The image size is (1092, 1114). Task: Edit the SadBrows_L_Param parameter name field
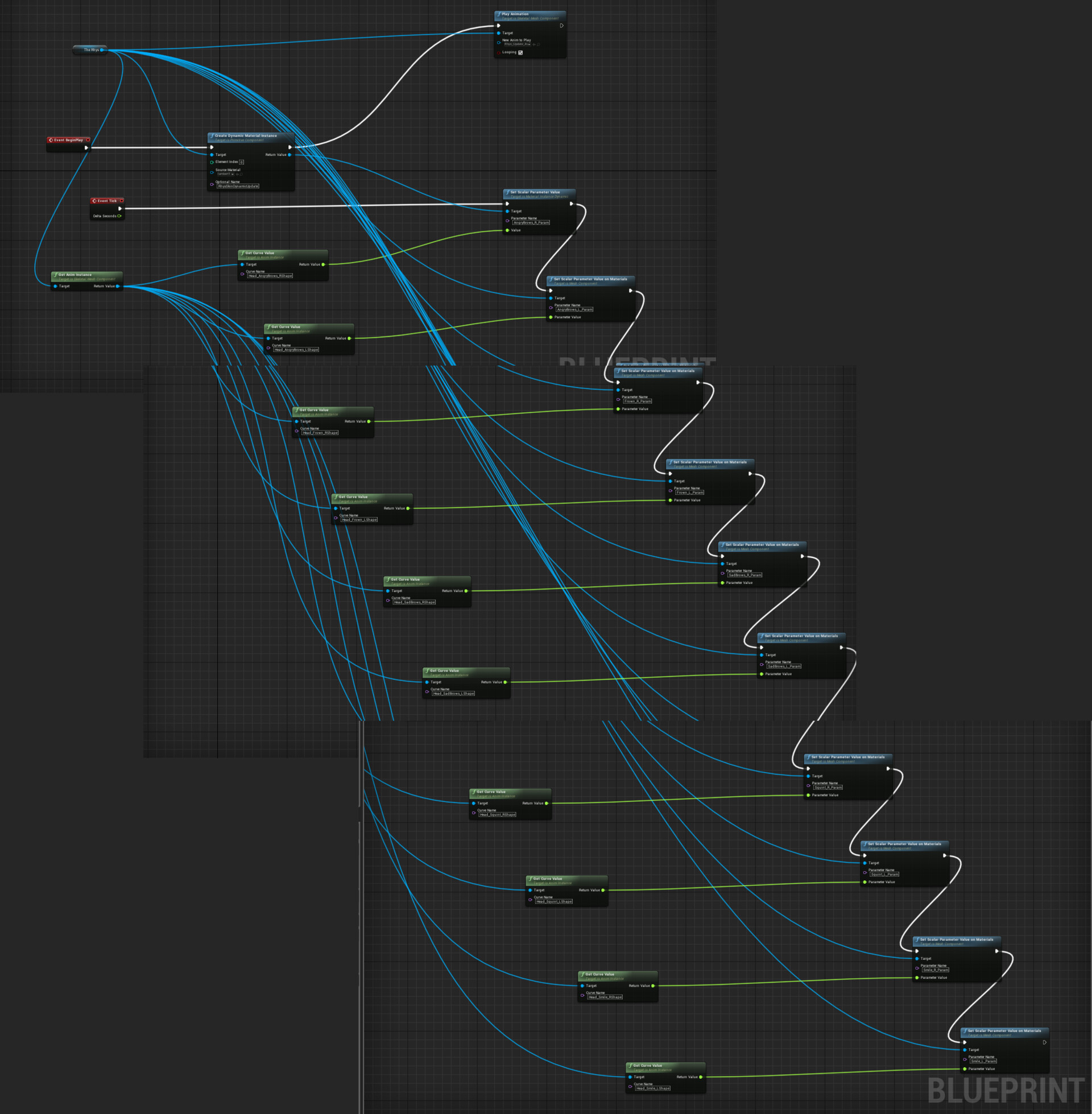(783, 666)
